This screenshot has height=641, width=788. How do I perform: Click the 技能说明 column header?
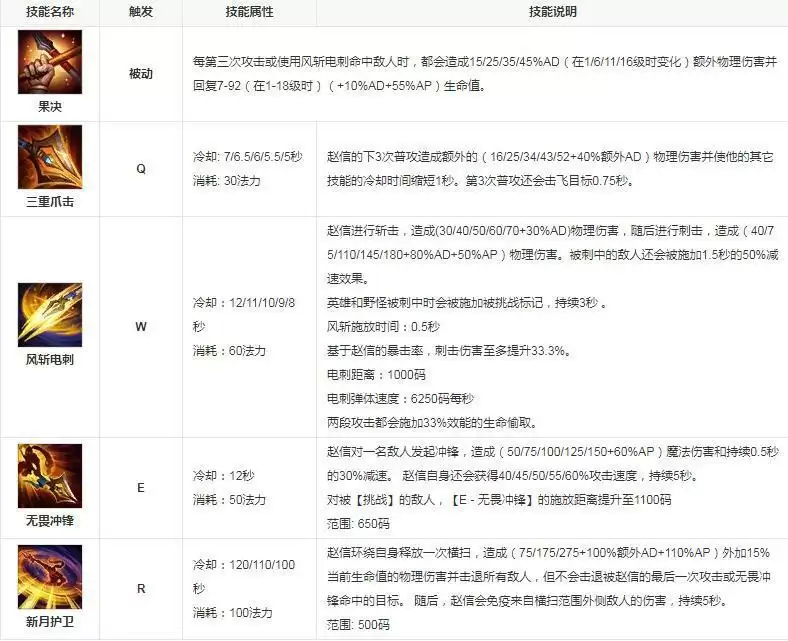552,13
